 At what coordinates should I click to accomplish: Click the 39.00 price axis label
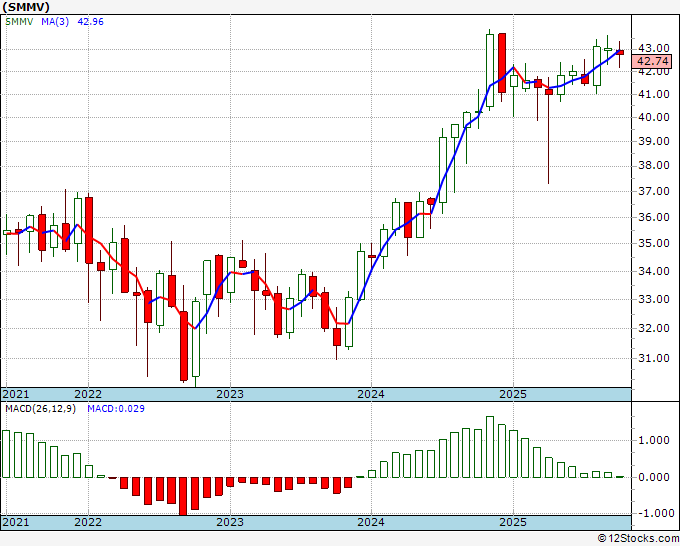point(654,141)
